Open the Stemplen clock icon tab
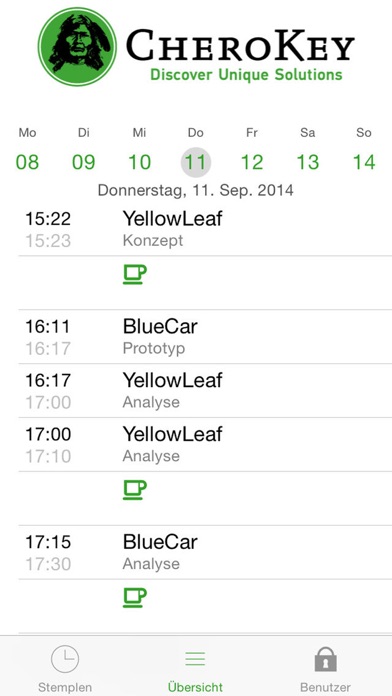This screenshot has width=392, height=696. [x=65, y=659]
